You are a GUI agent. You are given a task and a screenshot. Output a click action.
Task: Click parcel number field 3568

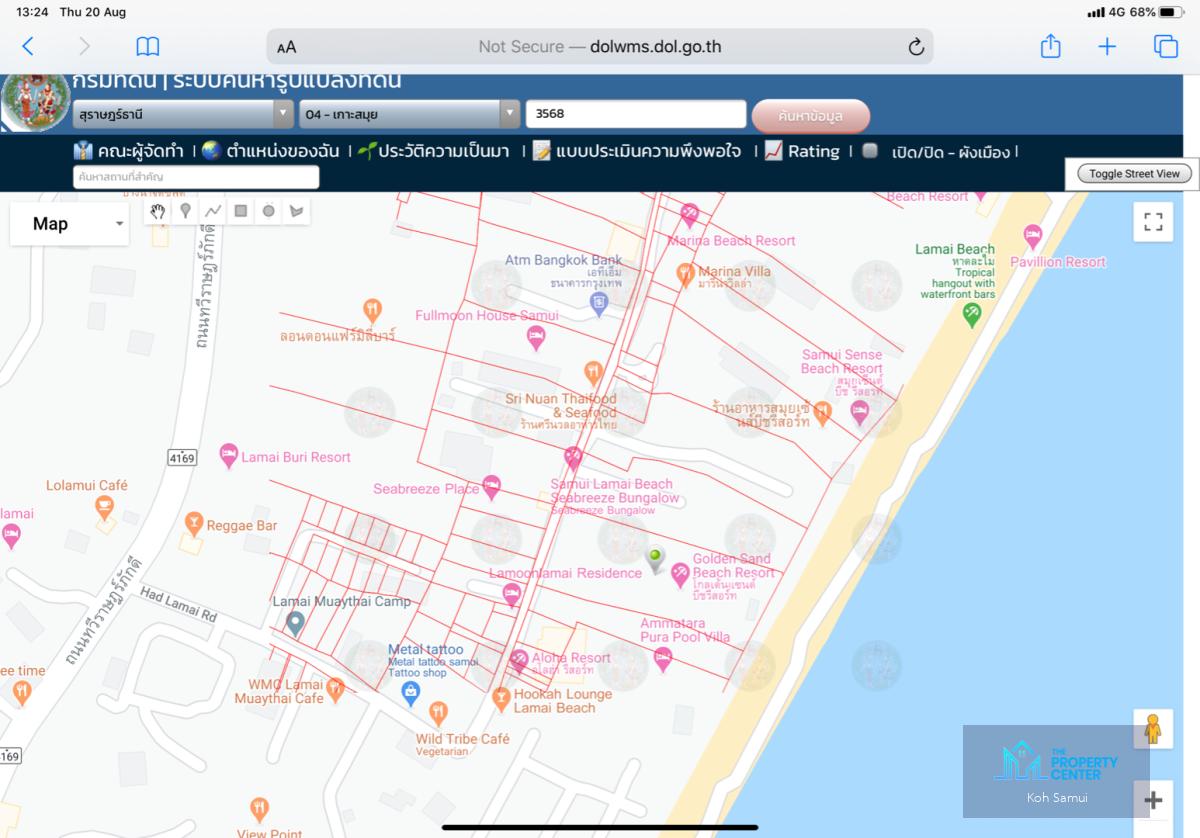coord(636,114)
